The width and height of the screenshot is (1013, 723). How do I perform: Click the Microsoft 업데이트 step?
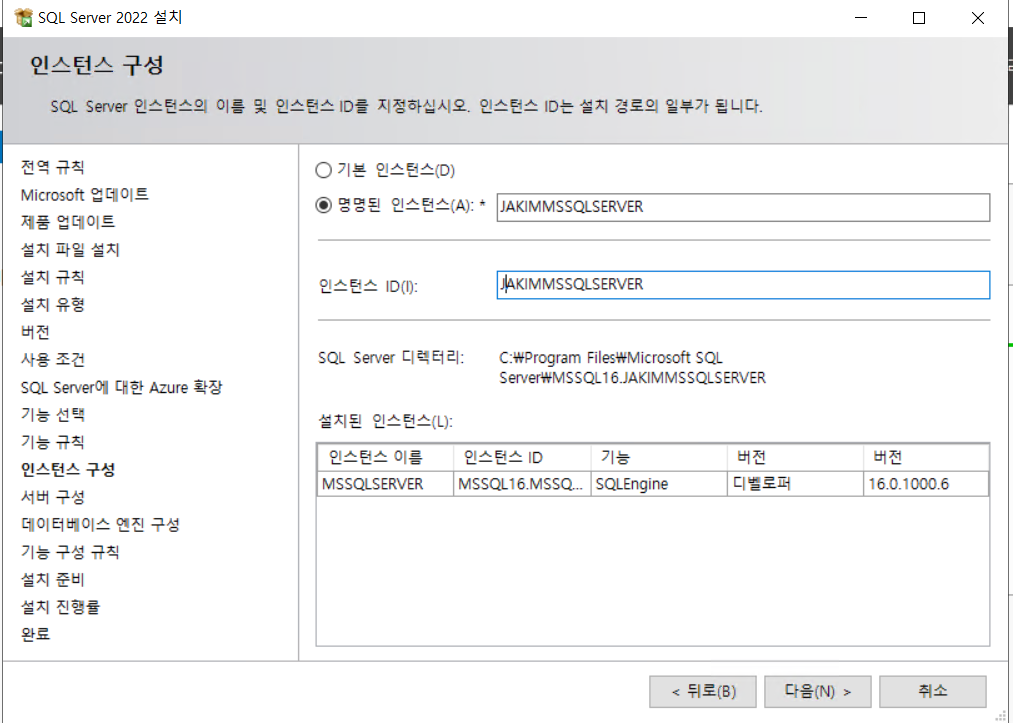click(x=85, y=194)
